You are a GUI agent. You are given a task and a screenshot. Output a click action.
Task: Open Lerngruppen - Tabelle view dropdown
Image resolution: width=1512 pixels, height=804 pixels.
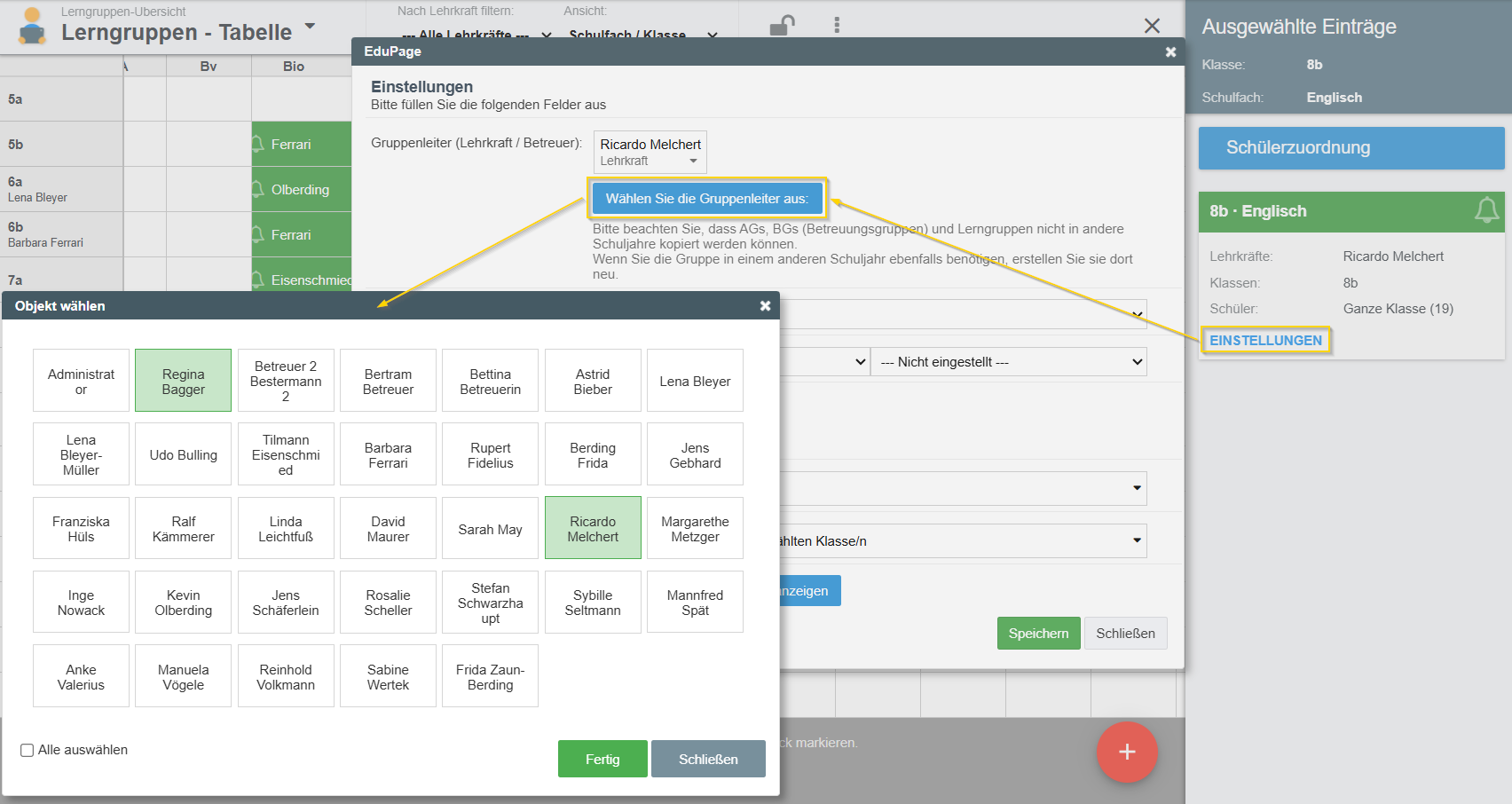point(310,26)
